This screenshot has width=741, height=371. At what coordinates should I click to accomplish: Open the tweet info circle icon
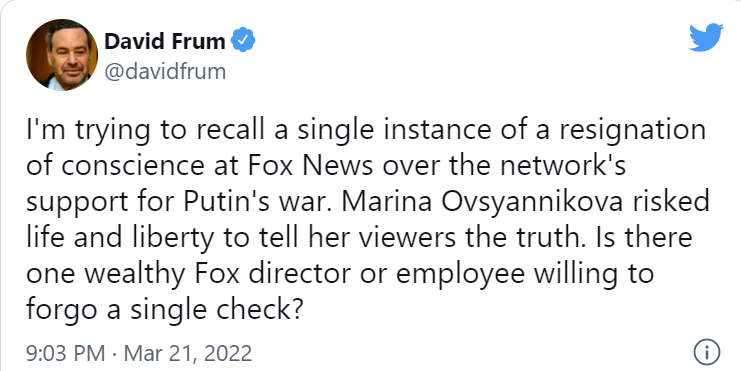pyautogui.click(x=707, y=353)
